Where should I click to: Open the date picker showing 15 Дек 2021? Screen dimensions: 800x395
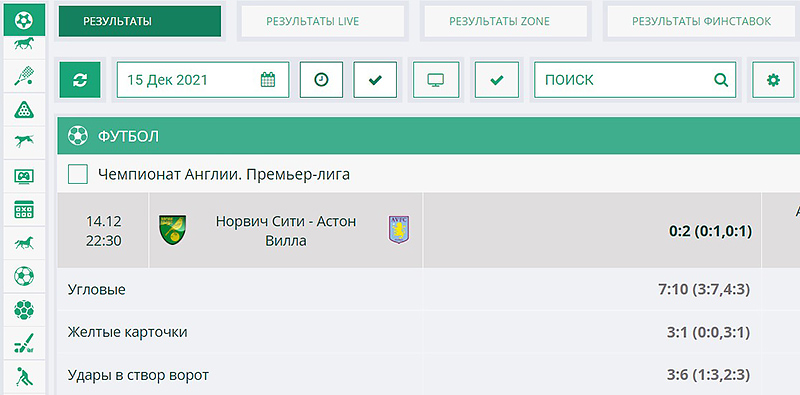pos(203,80)
